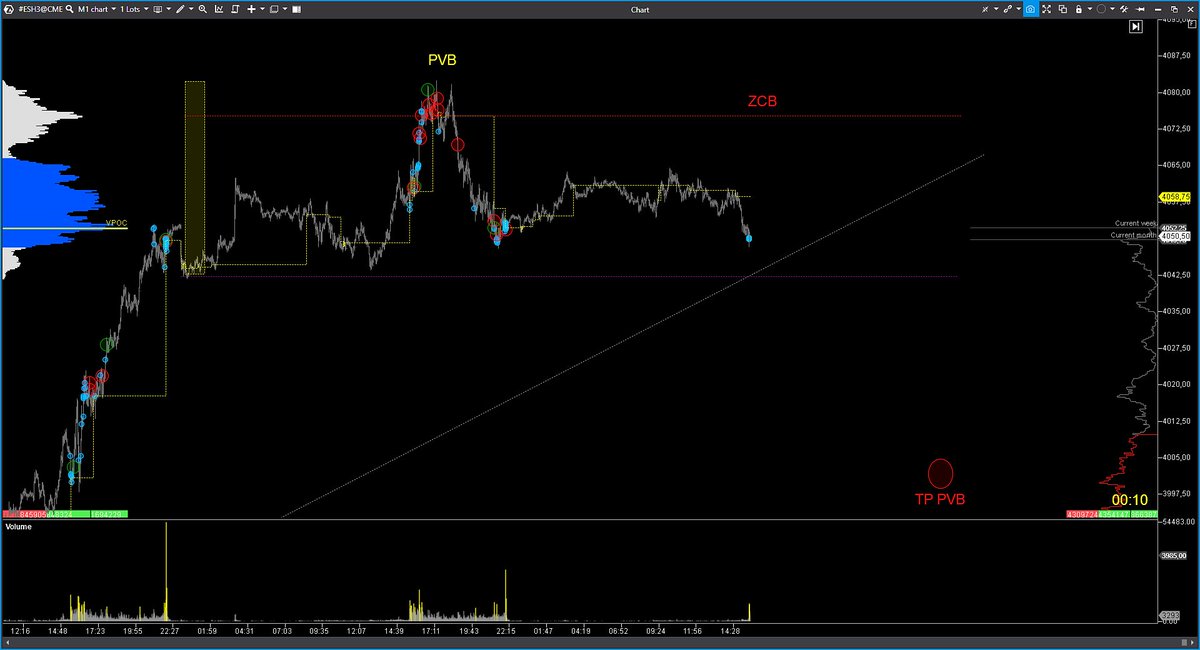
Task: Click the highlighted screenshot camera icon
Action: tap(1030, 9)
